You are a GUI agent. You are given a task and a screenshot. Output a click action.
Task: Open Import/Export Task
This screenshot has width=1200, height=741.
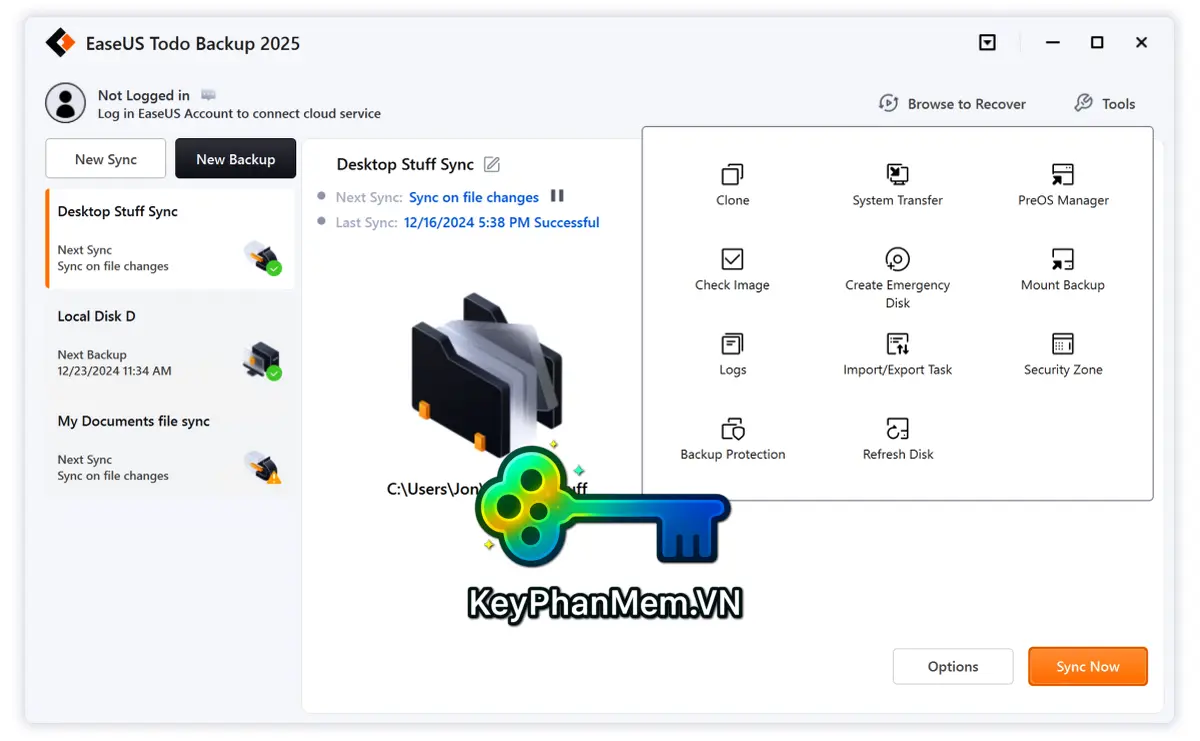click(x=896, y=352)
